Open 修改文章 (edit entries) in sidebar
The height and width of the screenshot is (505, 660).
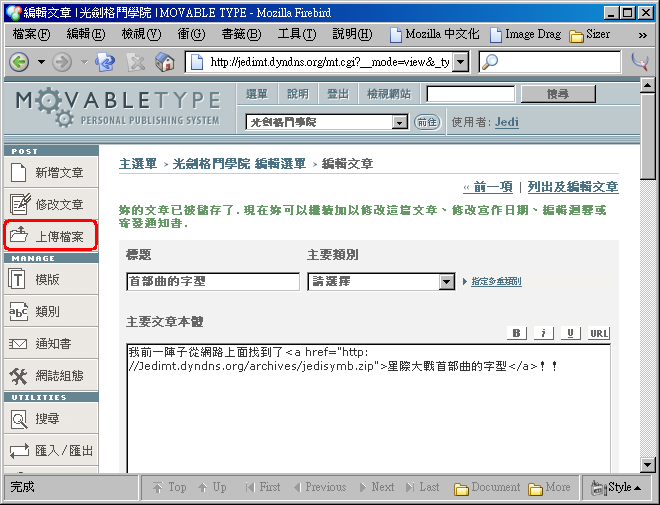51,205
